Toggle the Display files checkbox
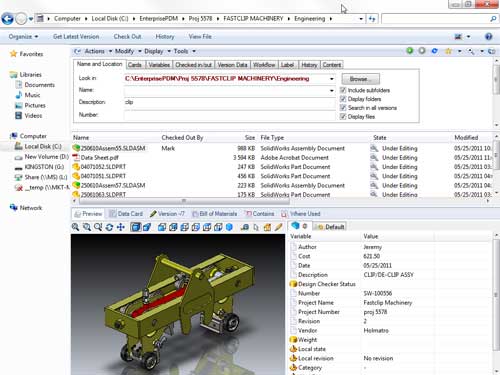 pyautogui.click(x=343, y=116)
